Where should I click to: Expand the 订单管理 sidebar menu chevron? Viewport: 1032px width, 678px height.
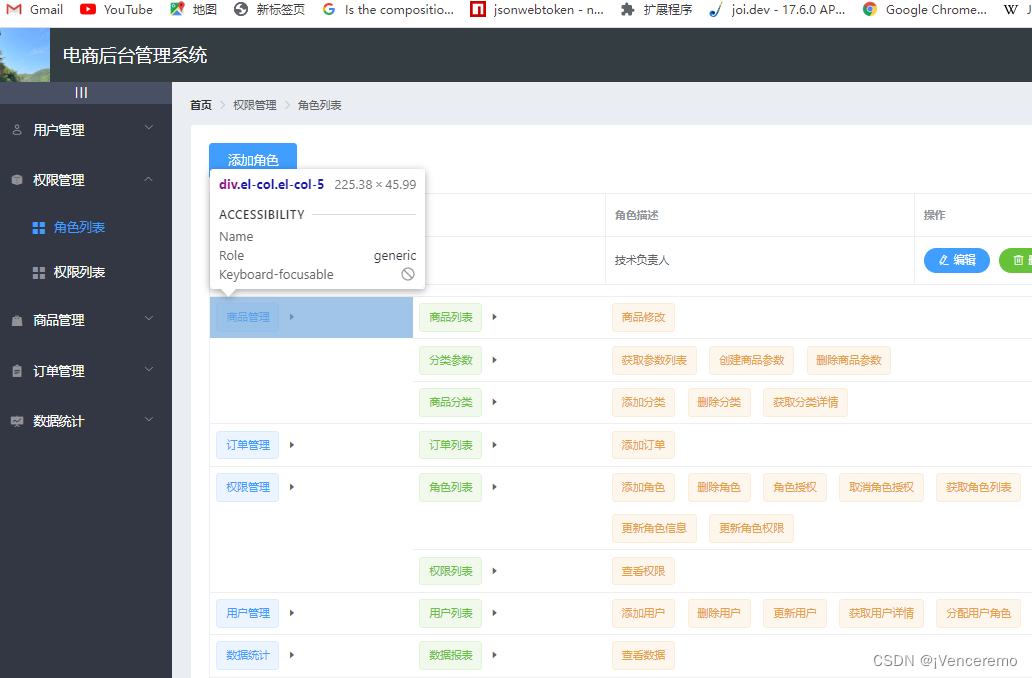click(148, 370)
